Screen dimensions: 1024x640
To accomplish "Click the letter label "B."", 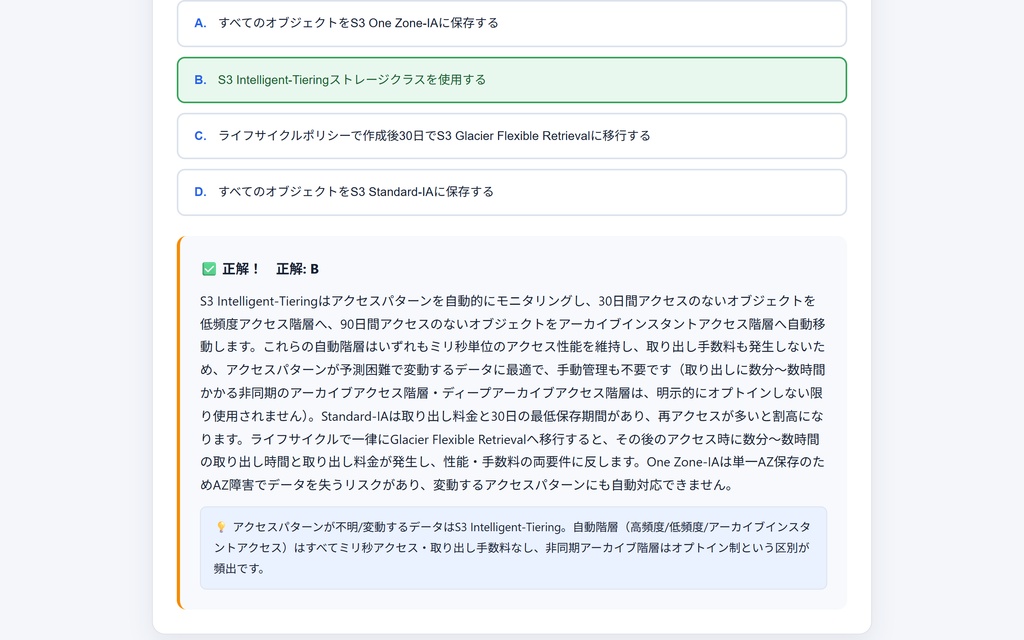I will pyautogui.click(x=200, y=80).
